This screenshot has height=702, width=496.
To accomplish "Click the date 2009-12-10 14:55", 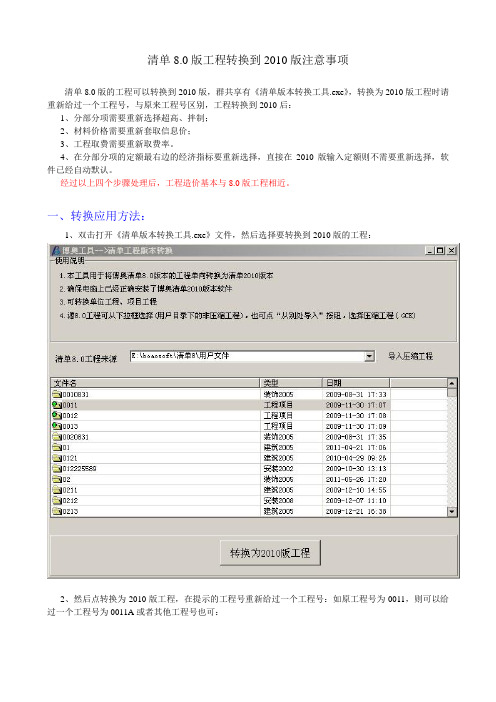I will tap(356, 490).
